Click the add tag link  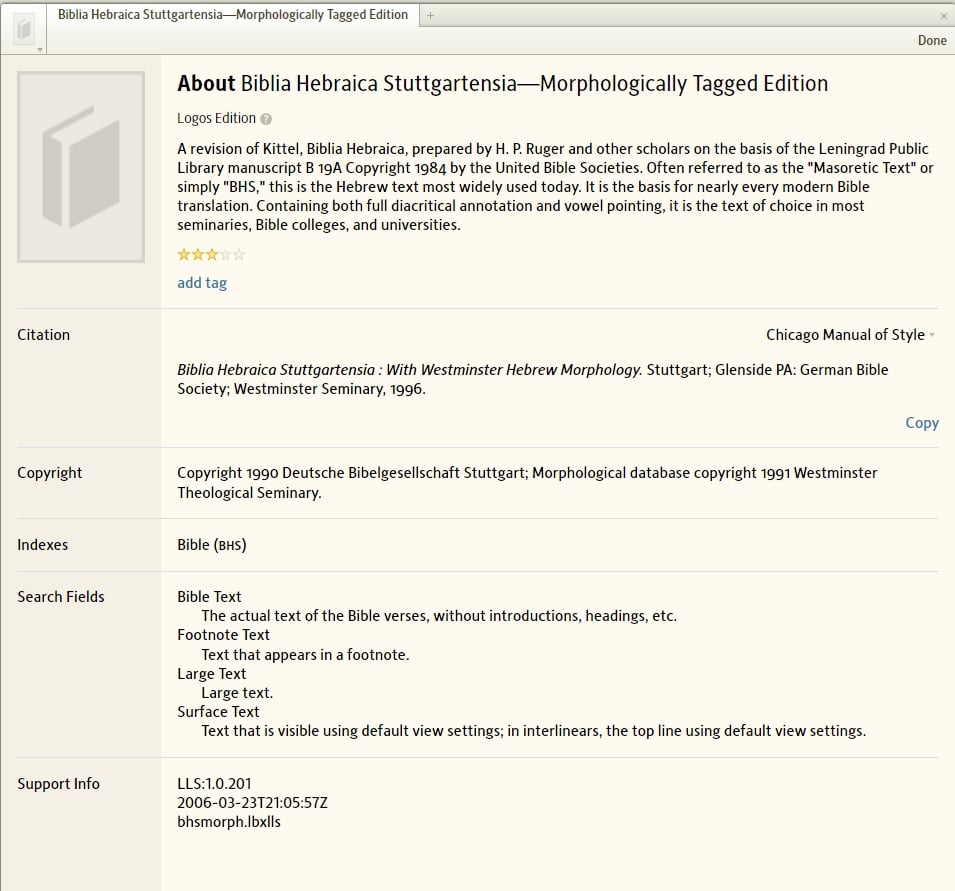click(x=202, y=283)
